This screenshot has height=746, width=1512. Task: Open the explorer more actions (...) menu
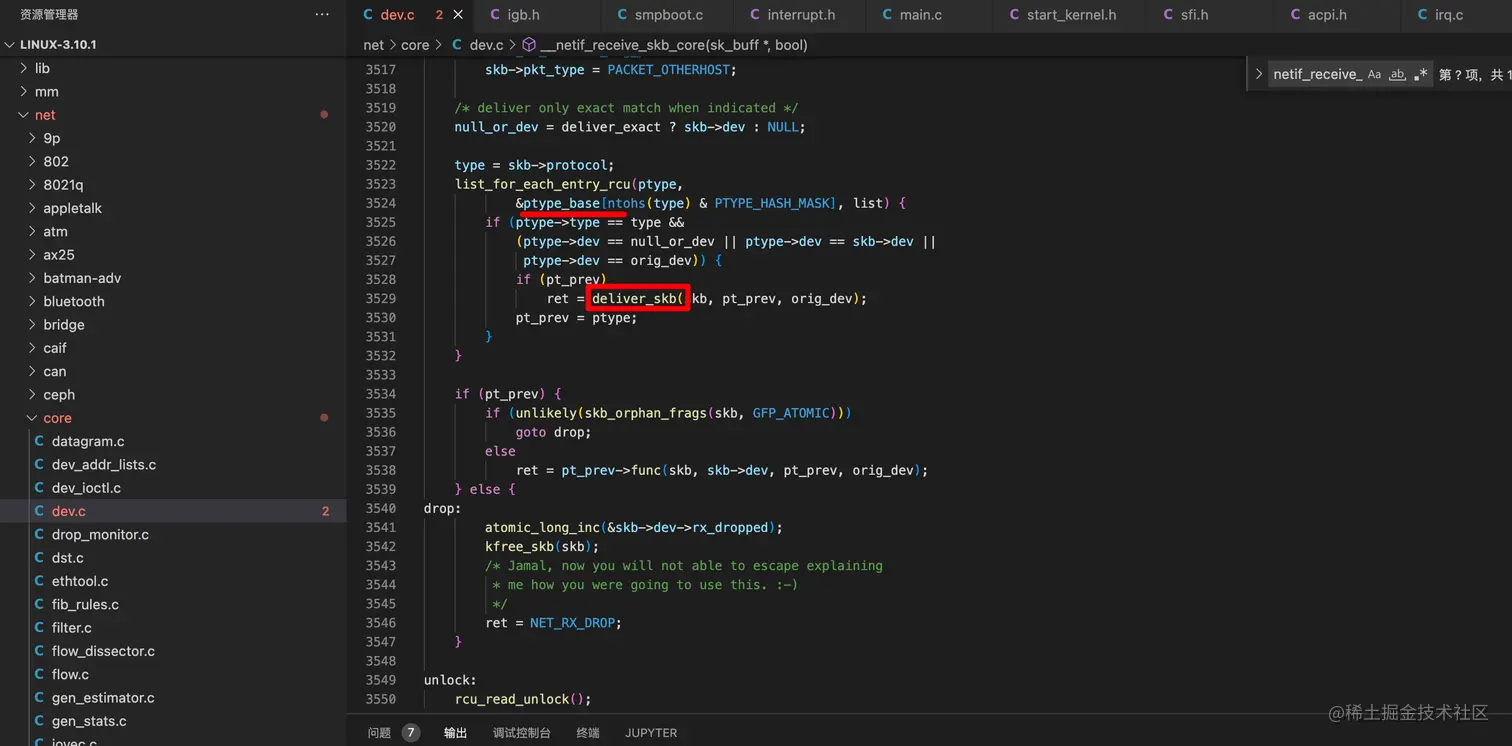[x=322, y=15]
